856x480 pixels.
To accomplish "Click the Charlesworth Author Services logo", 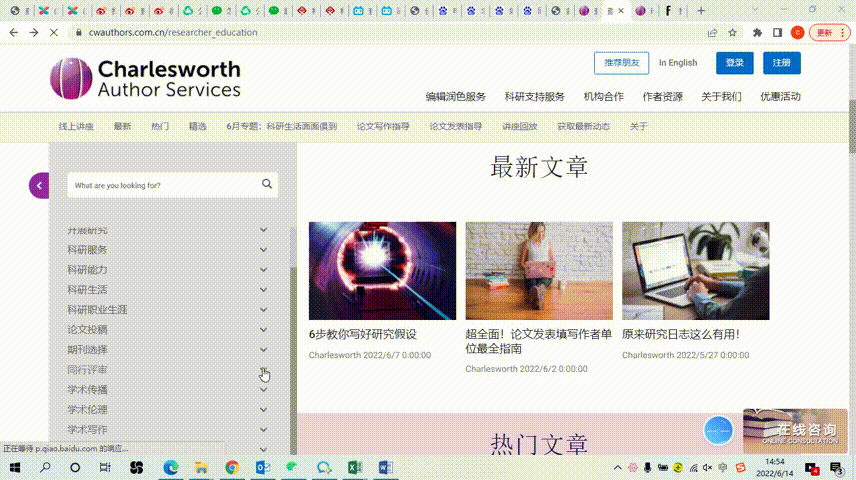I will [x=145, y=79].
